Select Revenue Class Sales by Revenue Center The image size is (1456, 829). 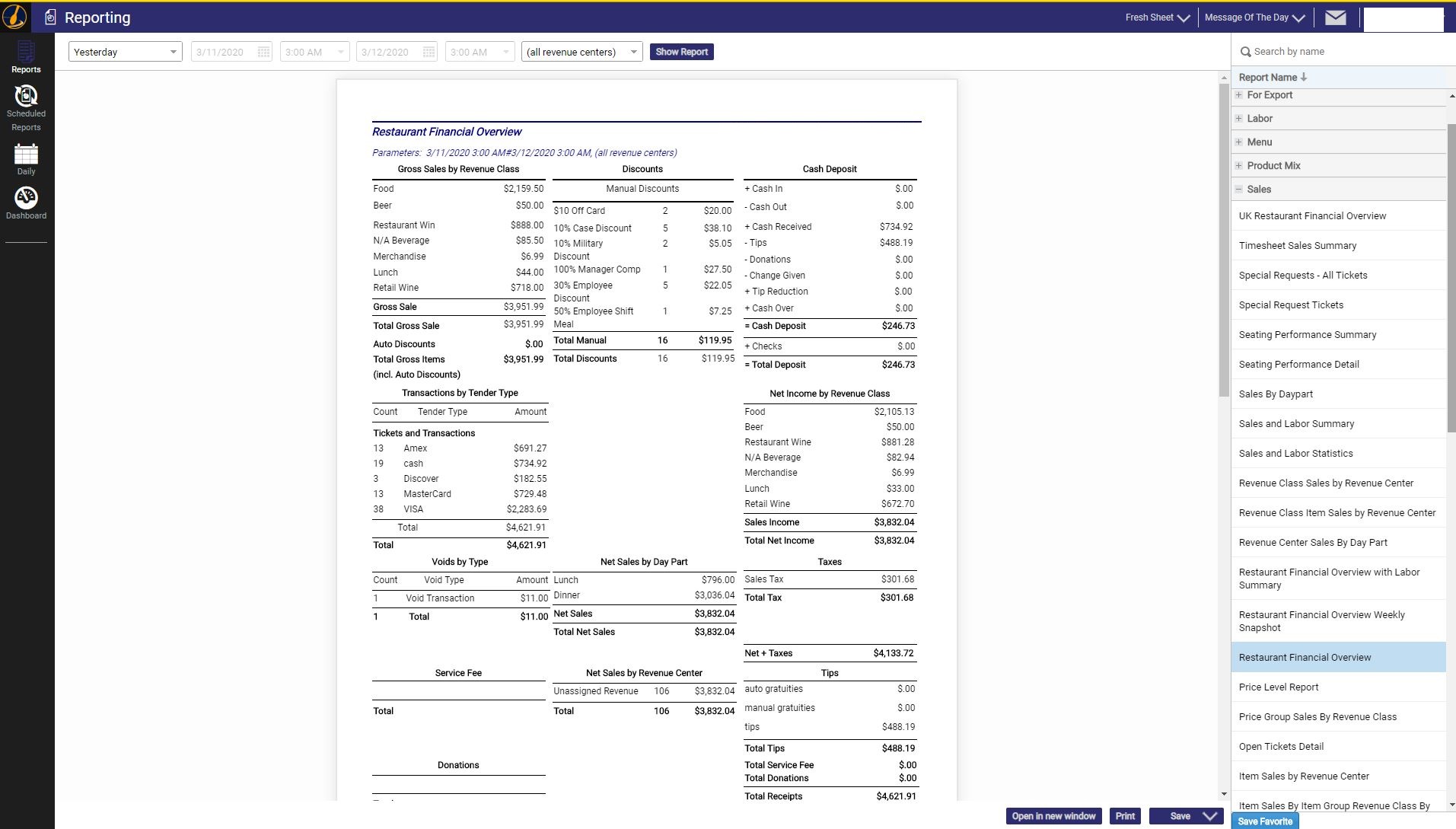point(1338,483)
